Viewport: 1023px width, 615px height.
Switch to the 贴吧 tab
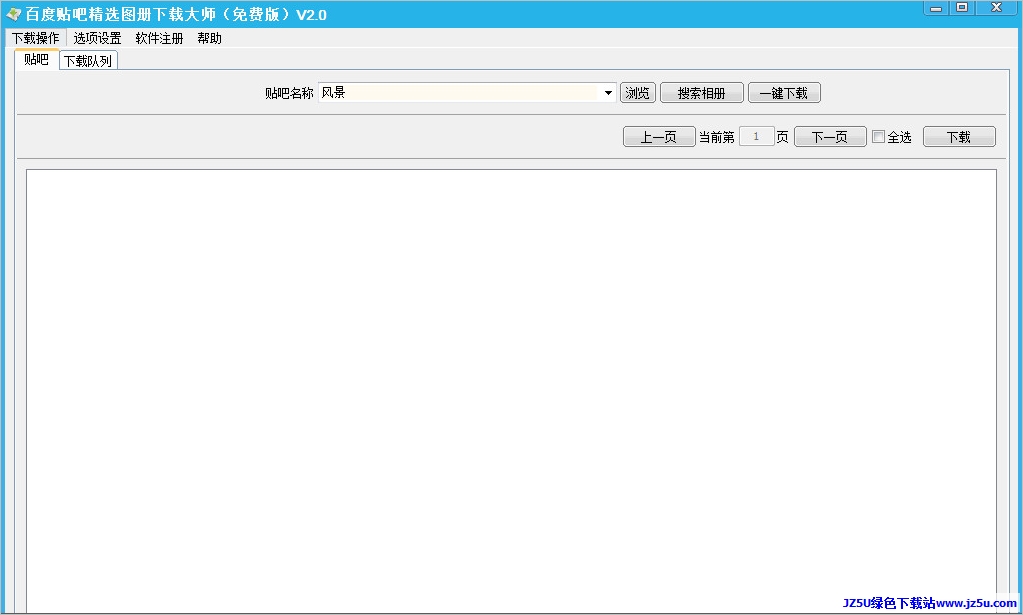coord(37,59)
